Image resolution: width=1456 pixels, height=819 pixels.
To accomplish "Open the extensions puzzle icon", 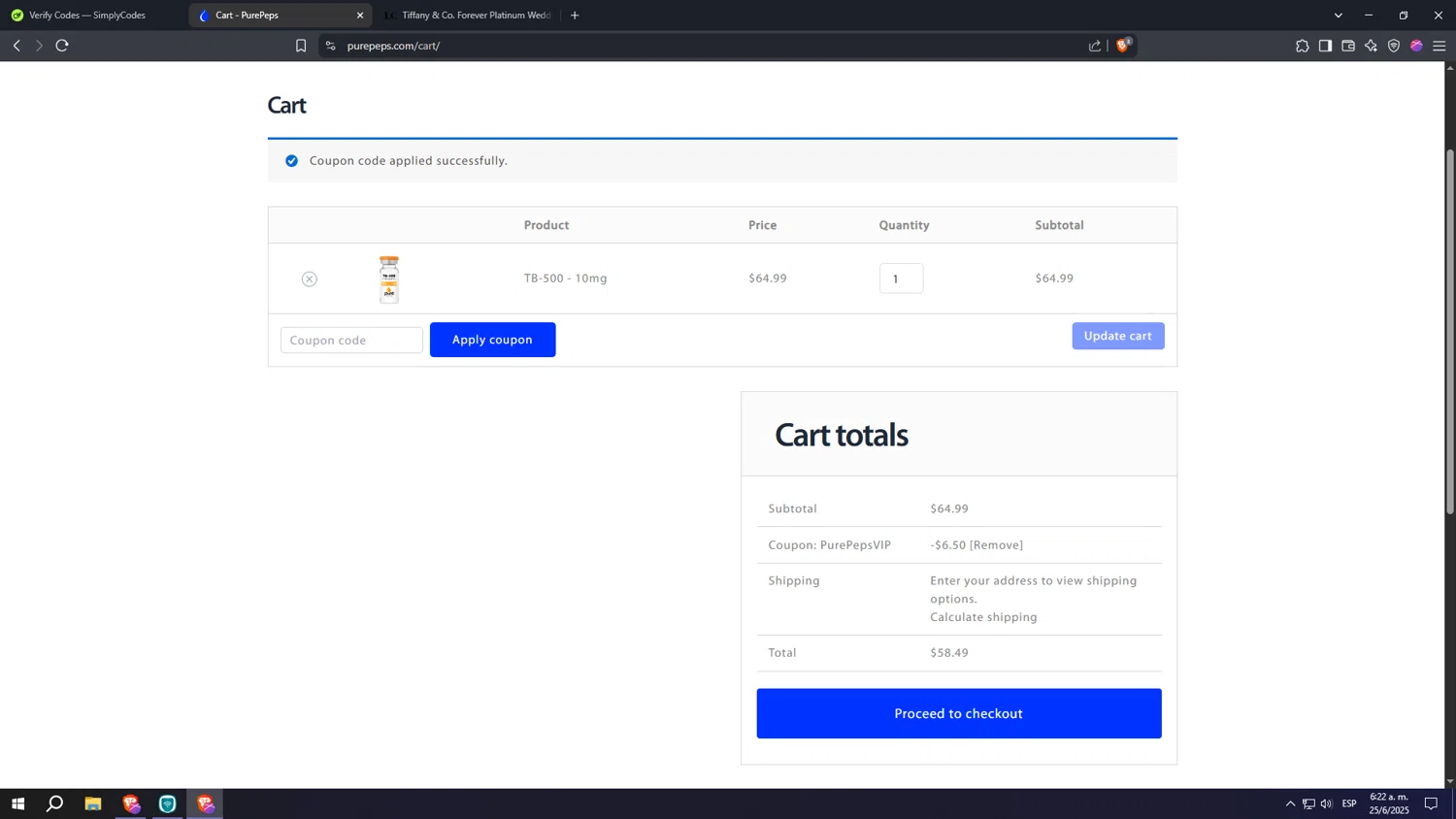I will coord(1303,46).
